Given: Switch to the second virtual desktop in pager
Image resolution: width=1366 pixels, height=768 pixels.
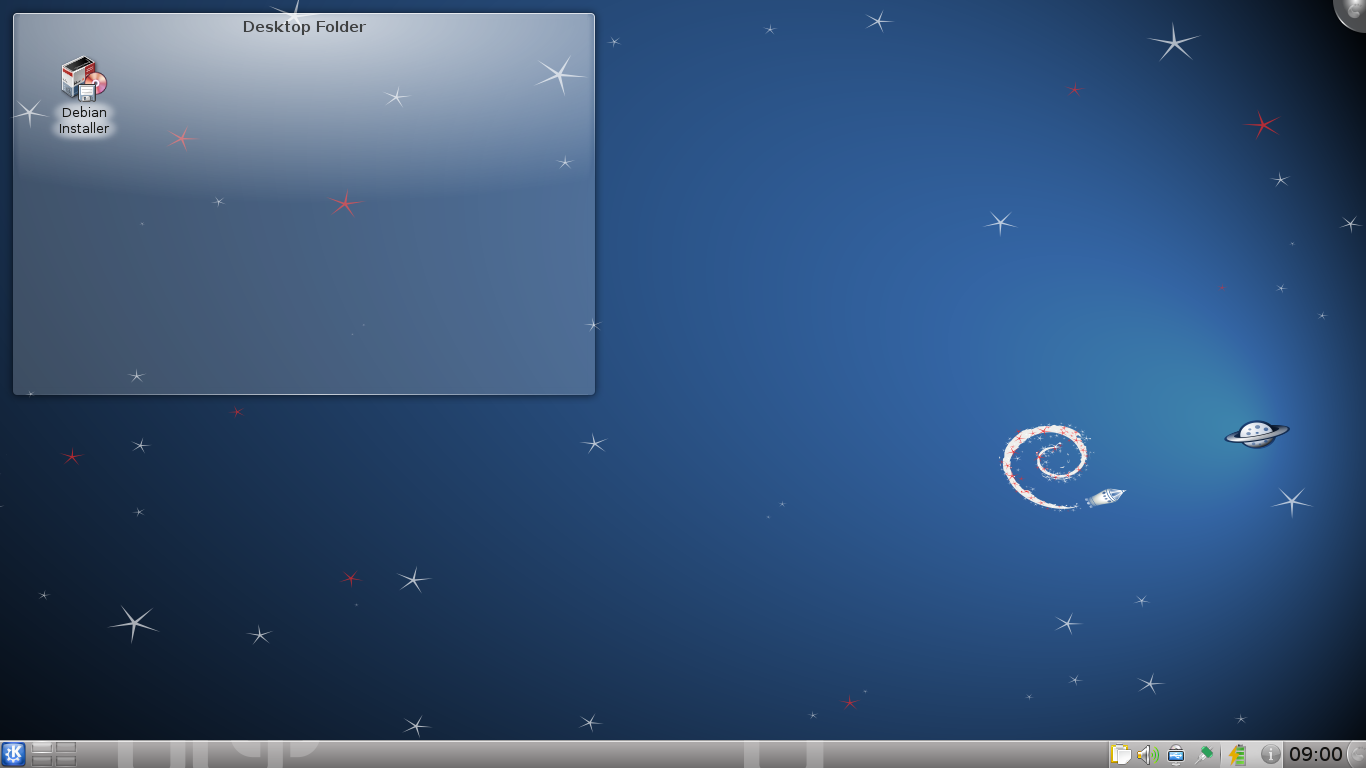Looking at the screenshot, I should pyautogui.click(x=66, y=748).
